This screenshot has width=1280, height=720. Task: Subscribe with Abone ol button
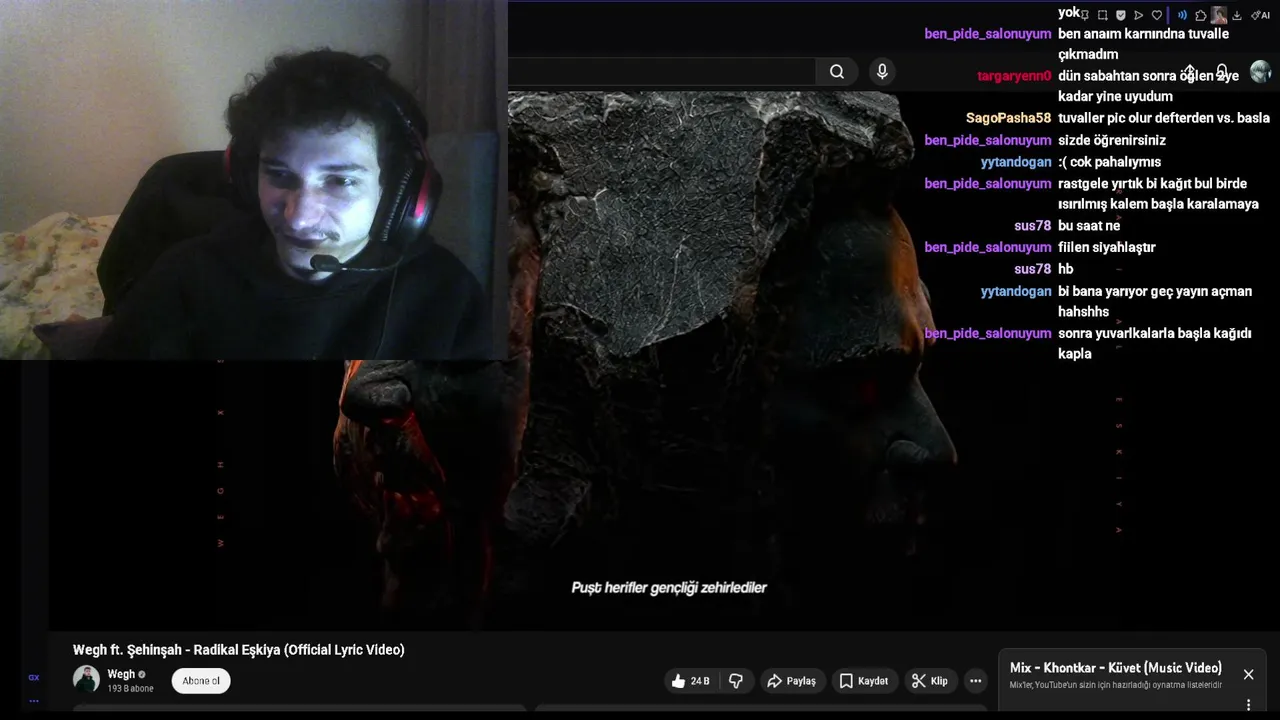pos(201,681)
